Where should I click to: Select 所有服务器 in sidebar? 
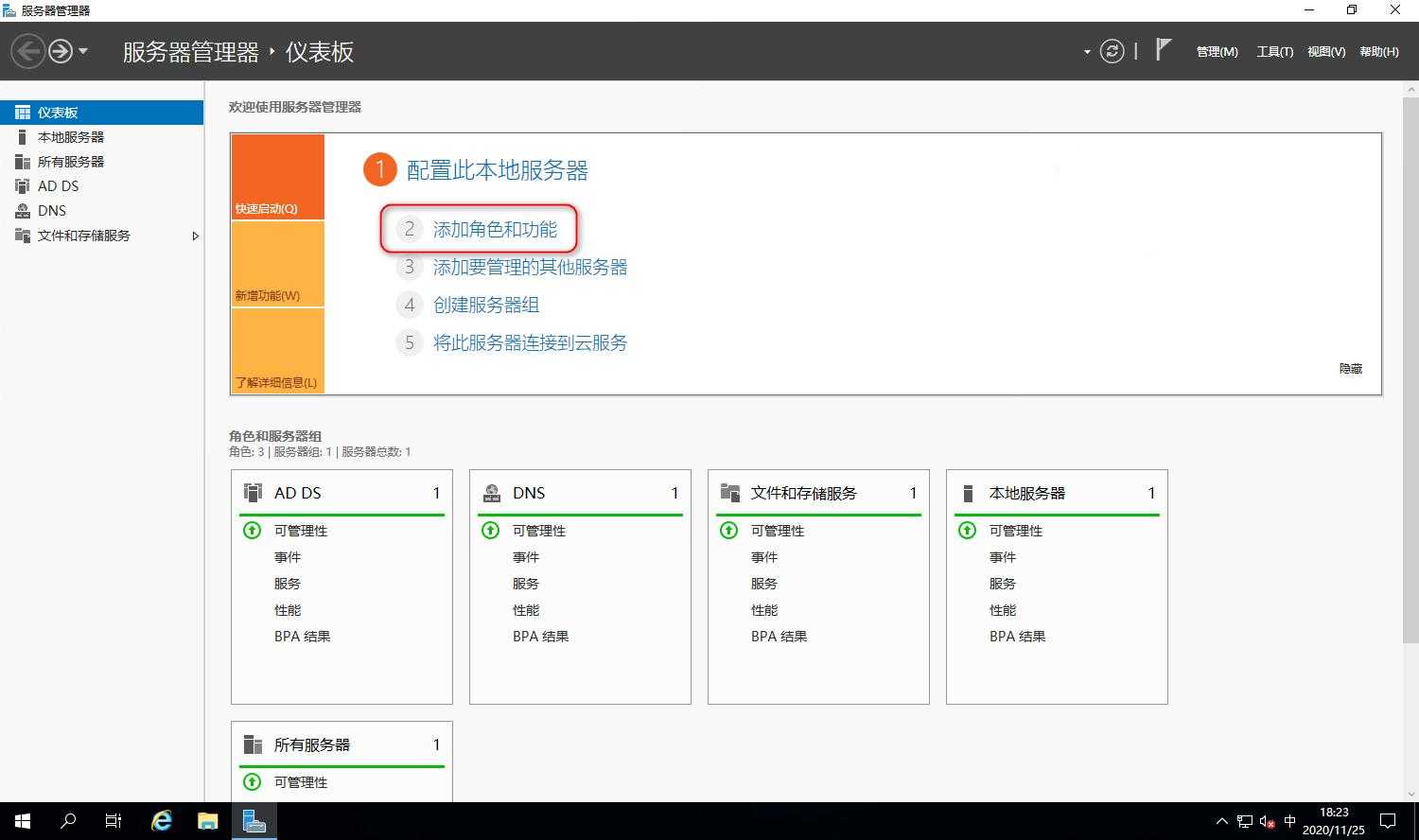pos(101,162)
